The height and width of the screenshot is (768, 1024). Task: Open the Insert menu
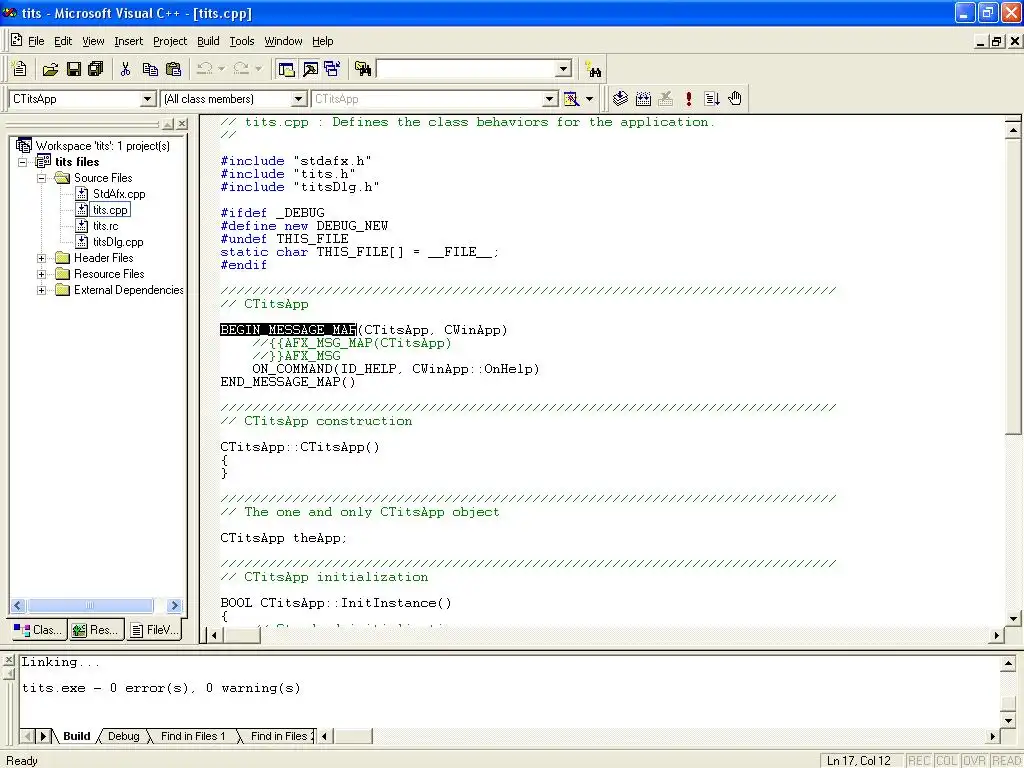(x=128, y=41)
